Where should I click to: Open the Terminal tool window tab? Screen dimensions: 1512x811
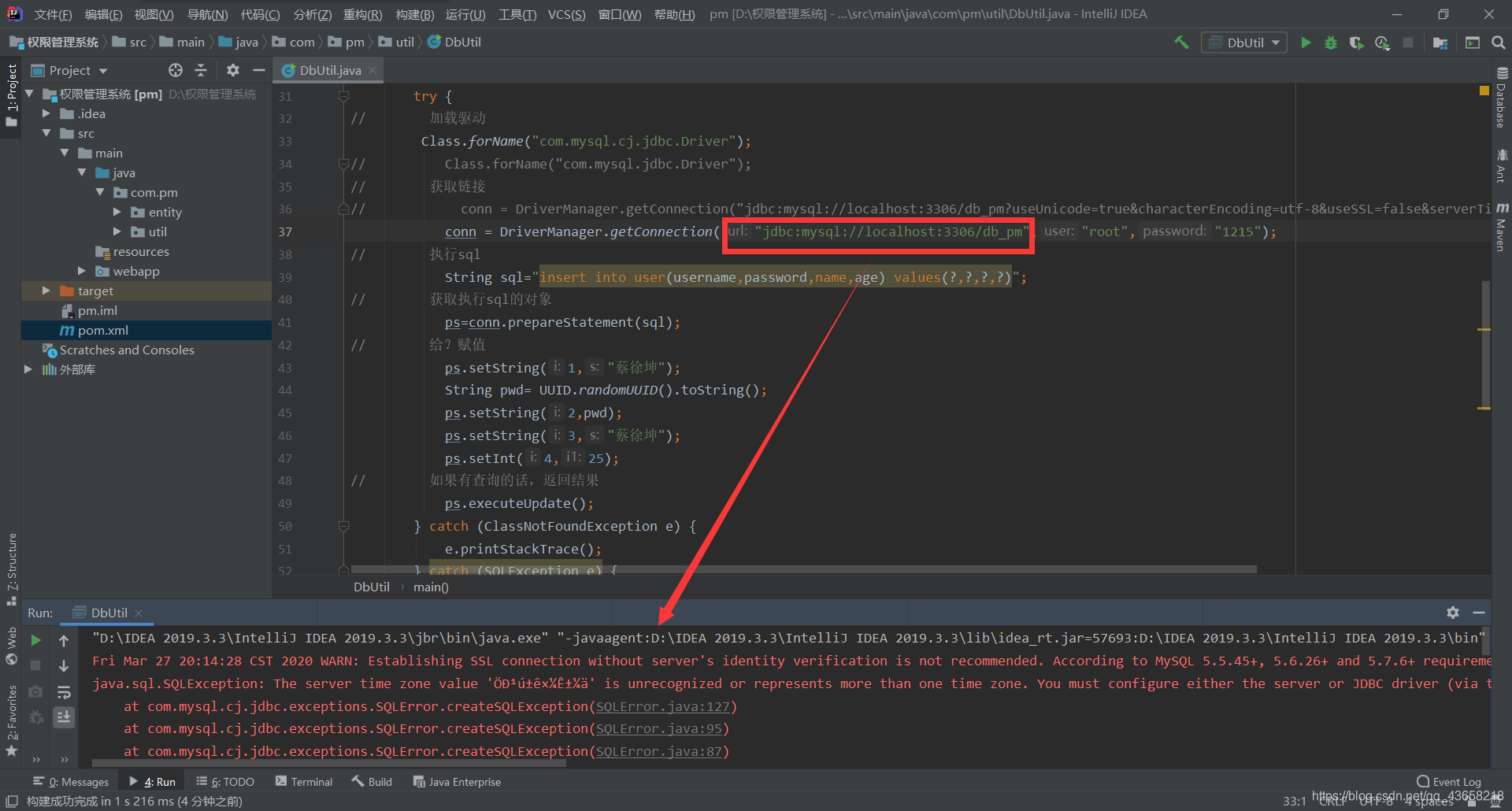(305, 781)
